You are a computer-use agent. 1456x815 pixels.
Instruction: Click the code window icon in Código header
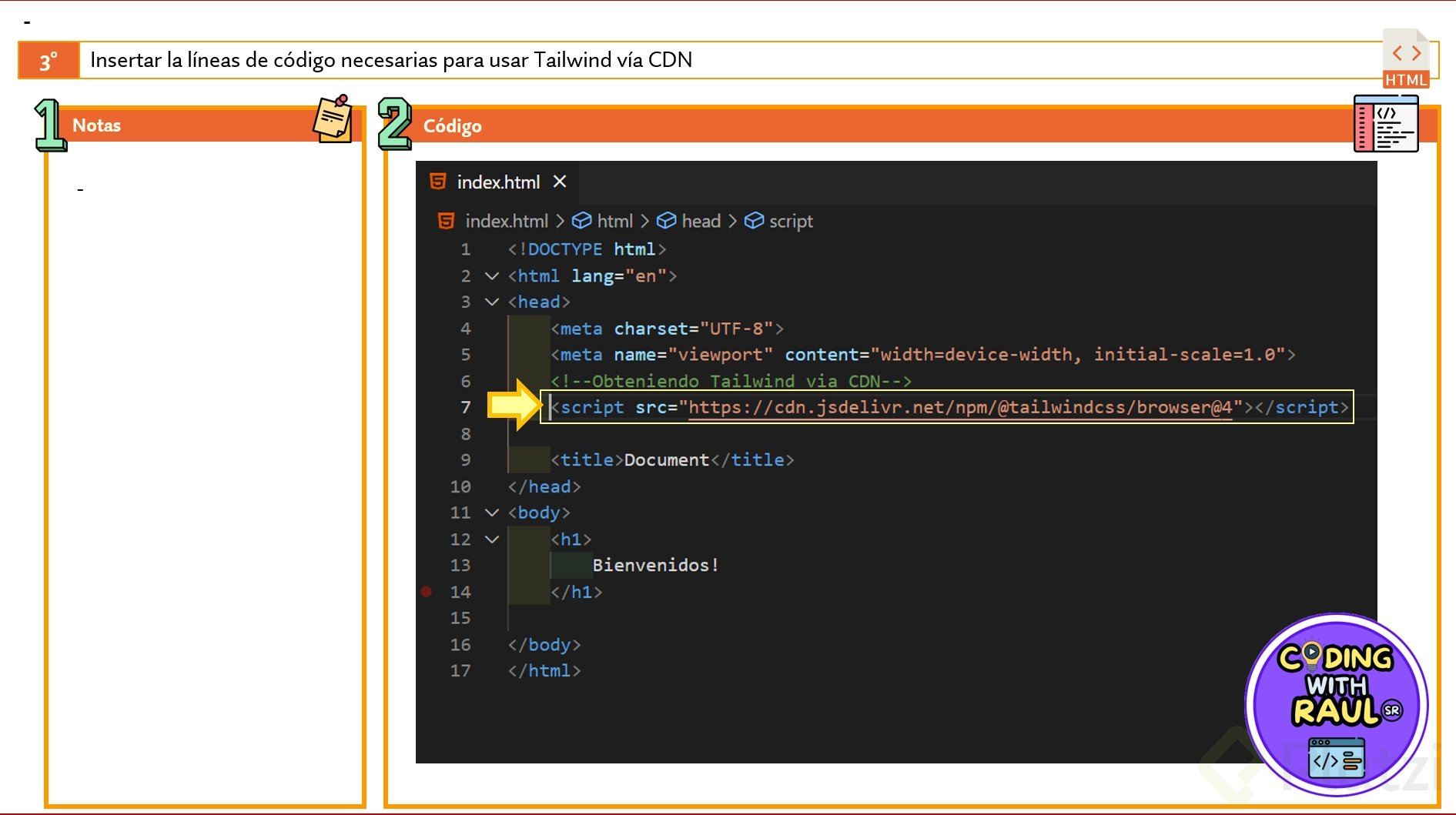1386,123
